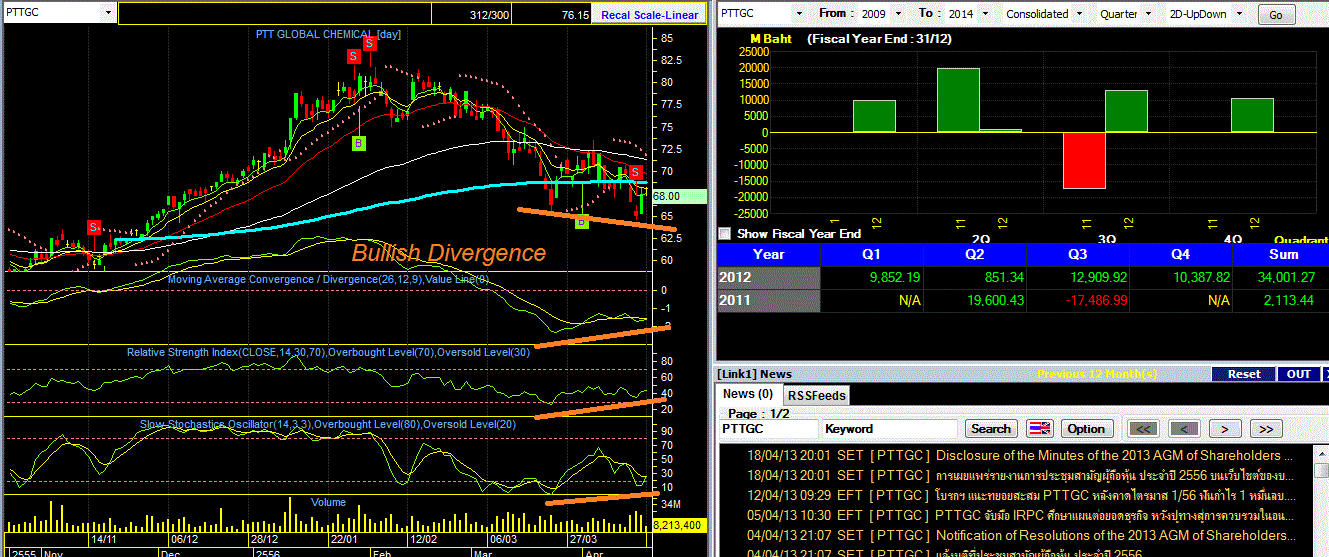Open the financials symbol PTTGC dropdown
The width and height of the screenshot is (1329, 557).
point(799,14)
